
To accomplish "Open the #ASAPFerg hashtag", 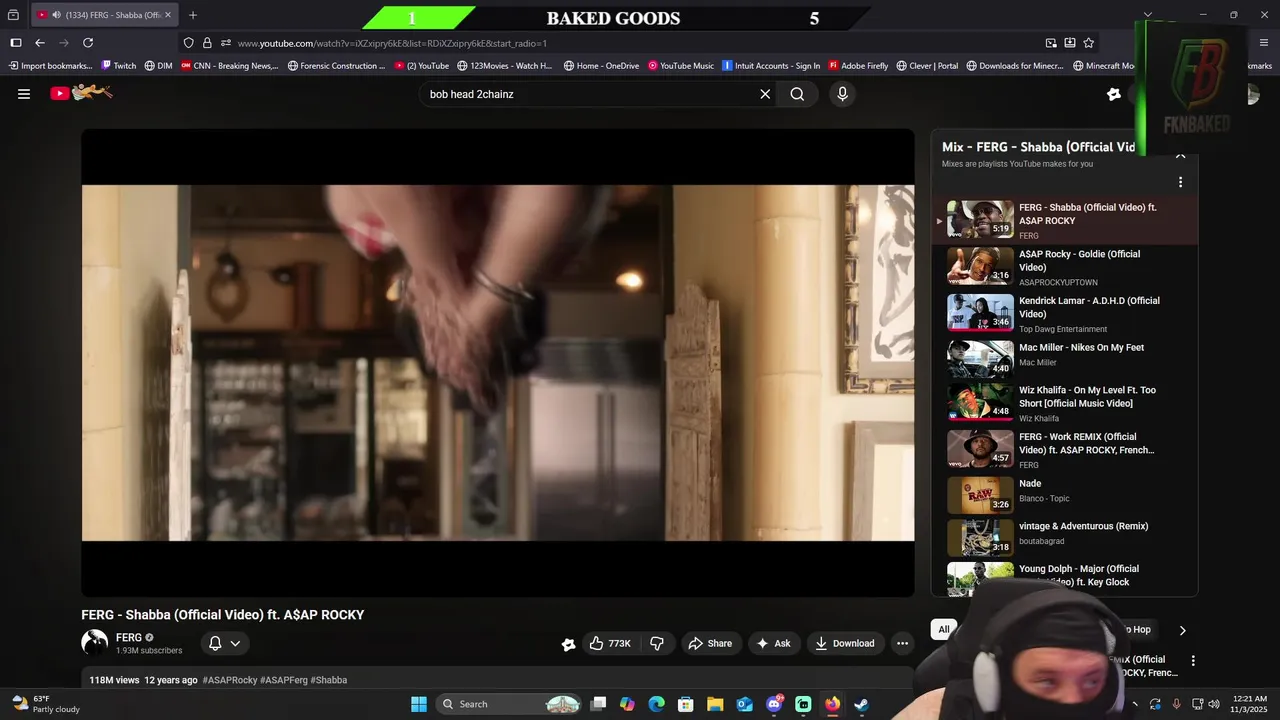I will 284,680.
